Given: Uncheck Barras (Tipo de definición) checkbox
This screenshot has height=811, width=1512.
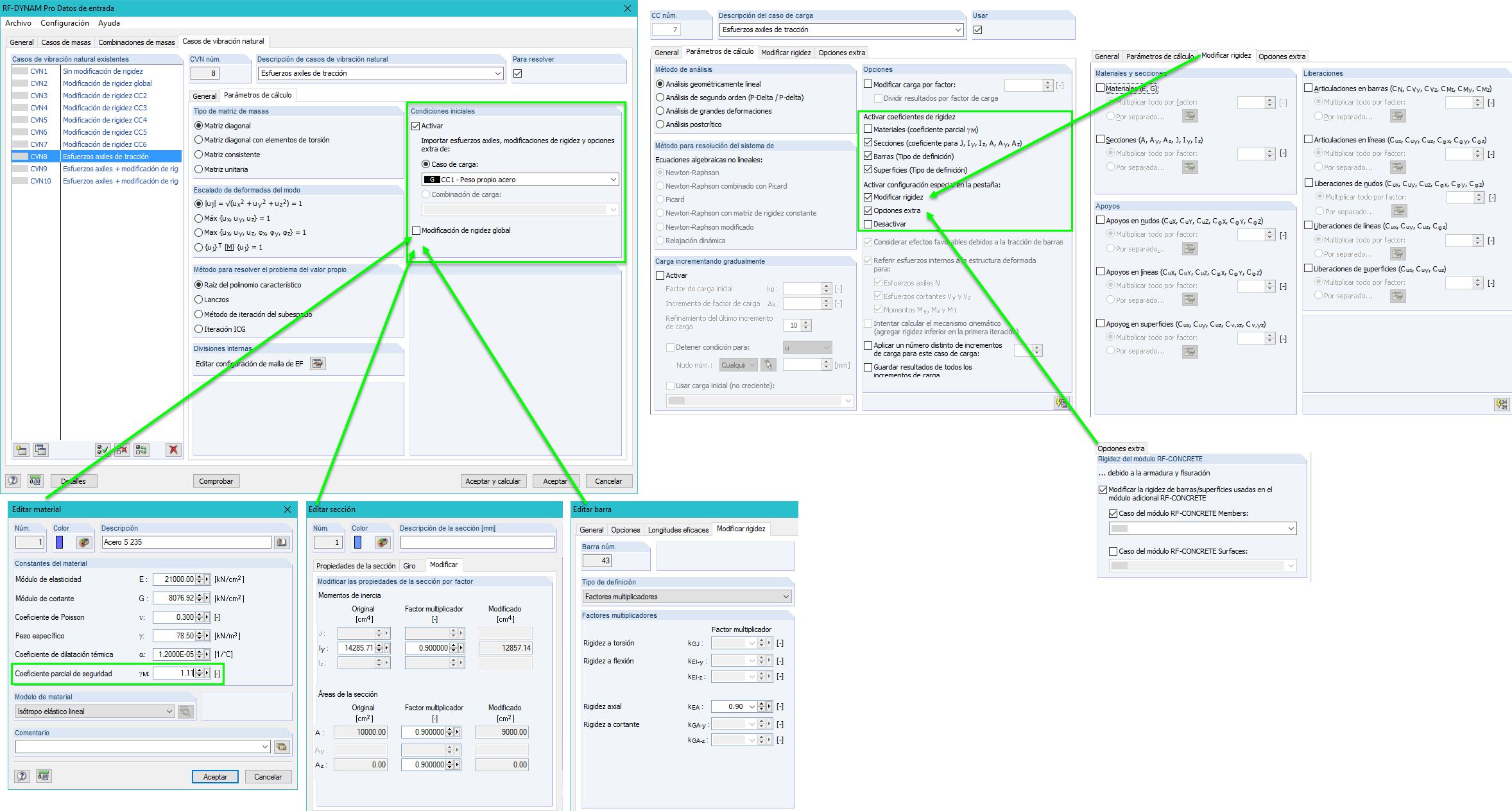Looking at the screenshot, I should coord(868,157).
